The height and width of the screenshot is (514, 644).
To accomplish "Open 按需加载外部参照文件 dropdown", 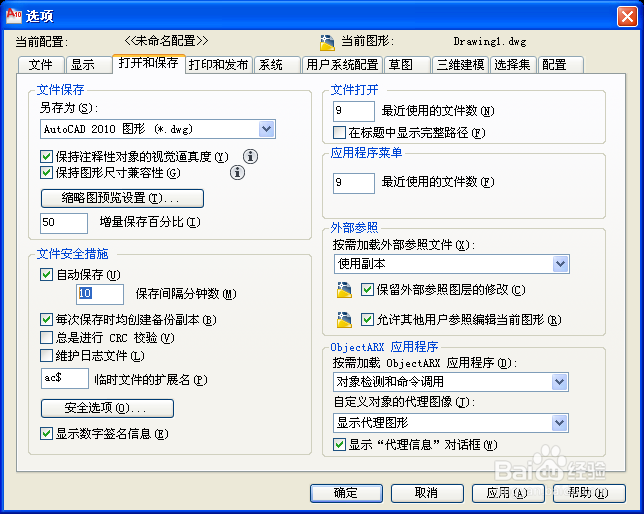I will coord(561,264).
